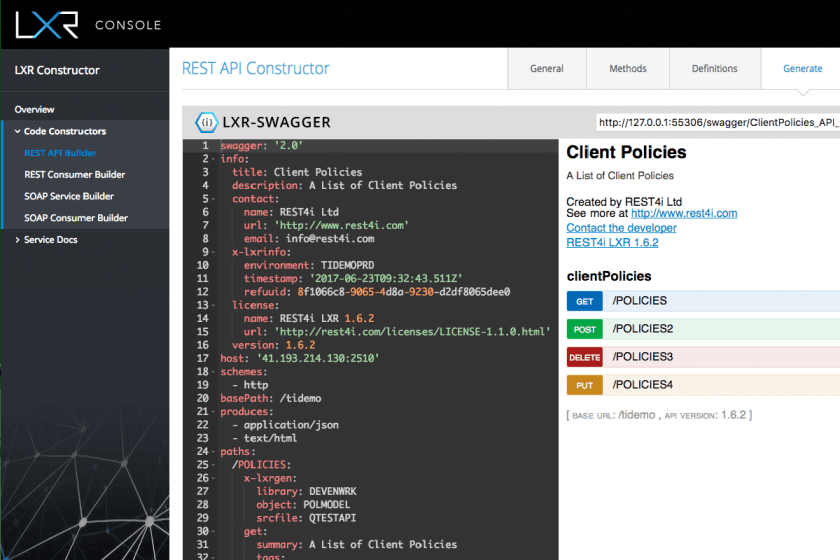Viewport: 840px width, 560px height.
Task: Click the POST method badge
Action: (585, 329)
